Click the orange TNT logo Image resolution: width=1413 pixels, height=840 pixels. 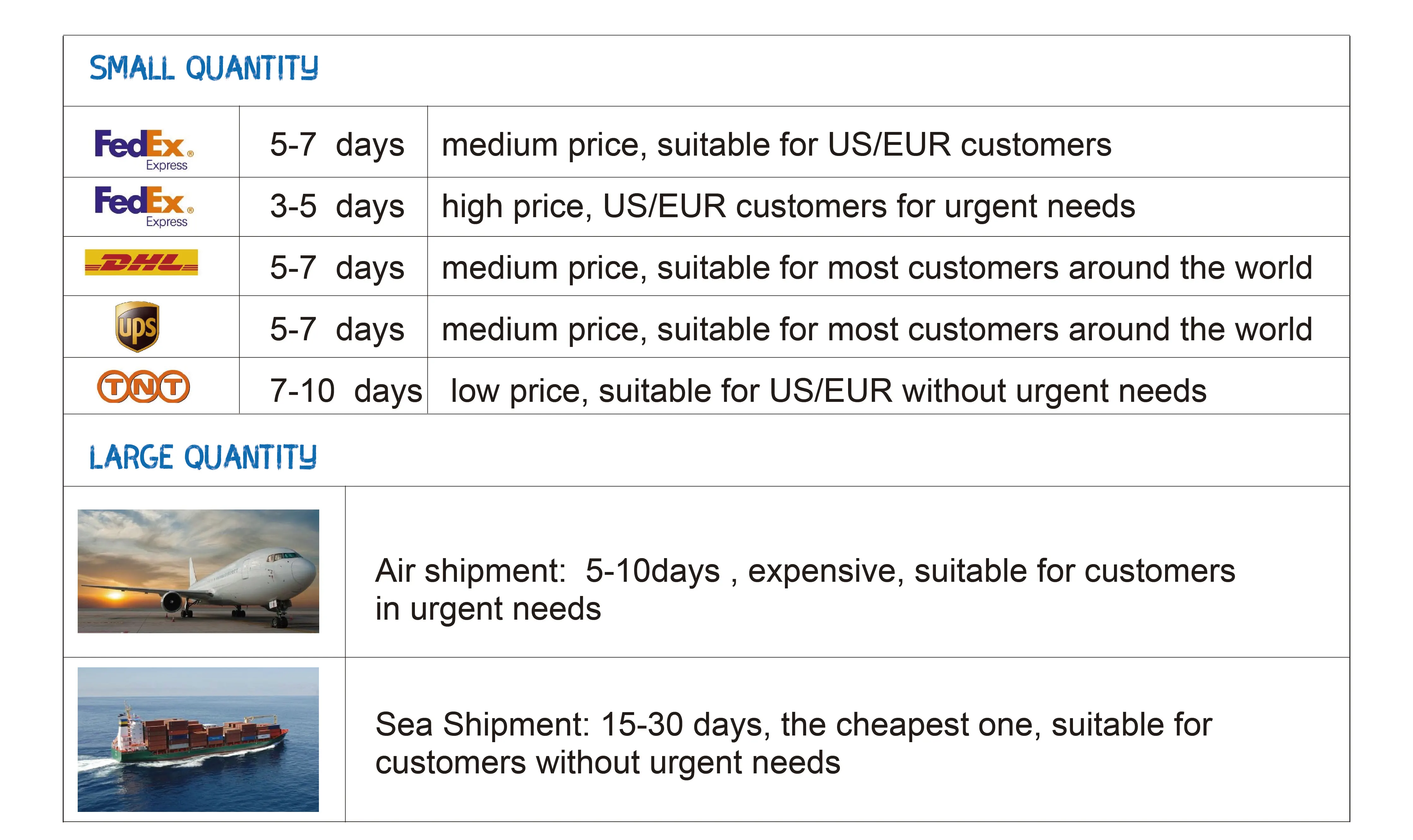pos(143,387)
